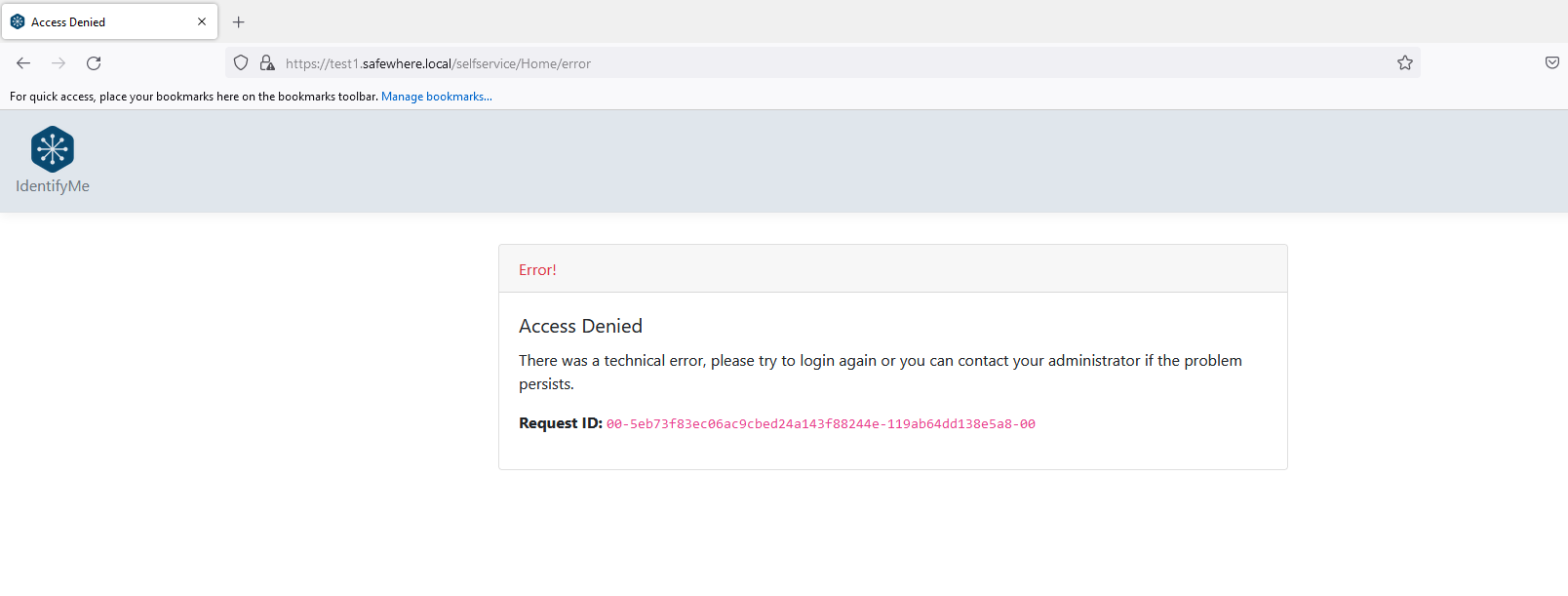This screenshot has height=596, width=1568.
Task: Click the Back navigation arrow
Action: tap(23, 63)
